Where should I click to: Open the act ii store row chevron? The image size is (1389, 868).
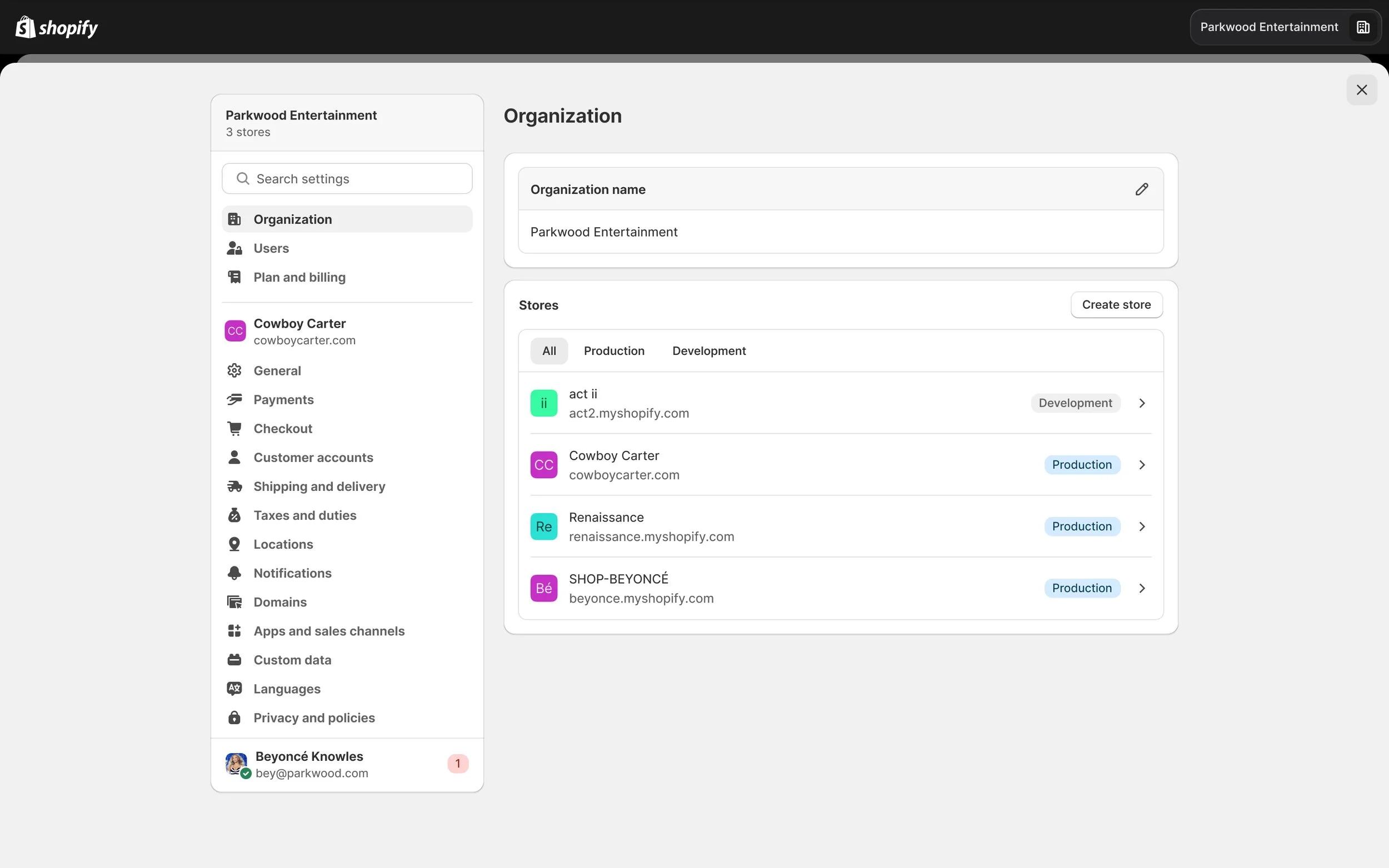pos(1142,403)
